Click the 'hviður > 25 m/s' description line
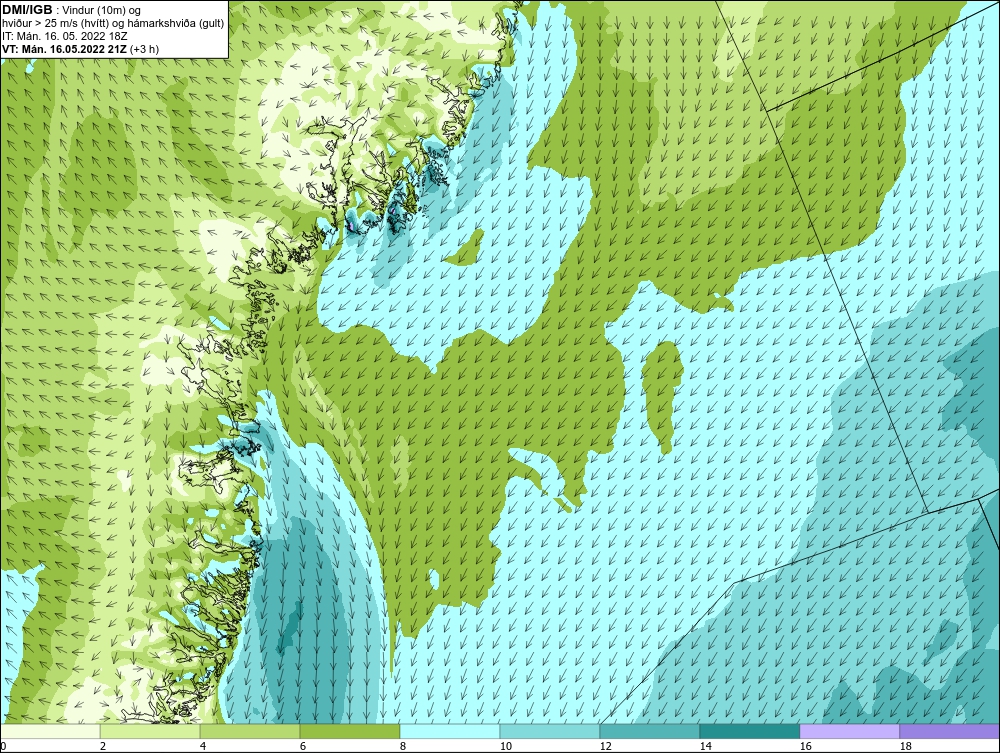The image size is (1000, 753). [113, 24]
